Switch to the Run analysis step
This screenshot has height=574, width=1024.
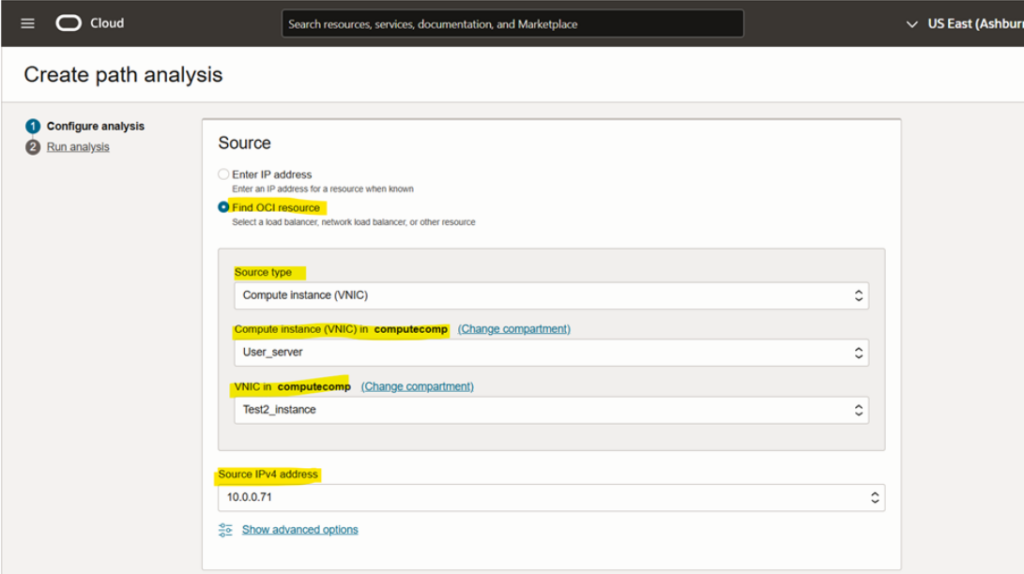(78, 147)
